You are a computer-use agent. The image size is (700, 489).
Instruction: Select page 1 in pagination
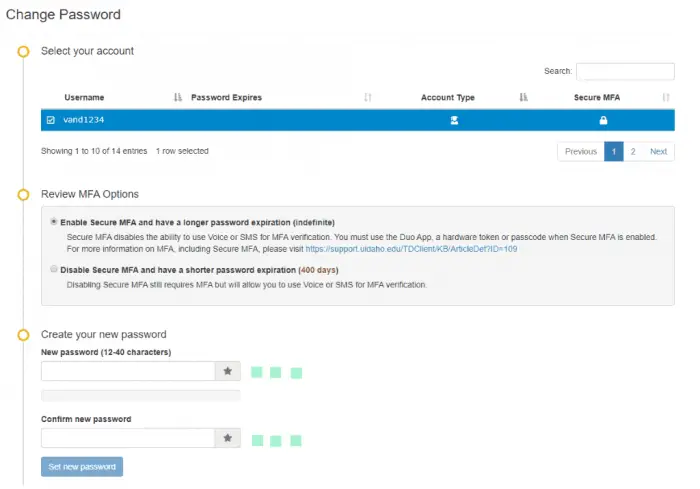click(613, 151)
